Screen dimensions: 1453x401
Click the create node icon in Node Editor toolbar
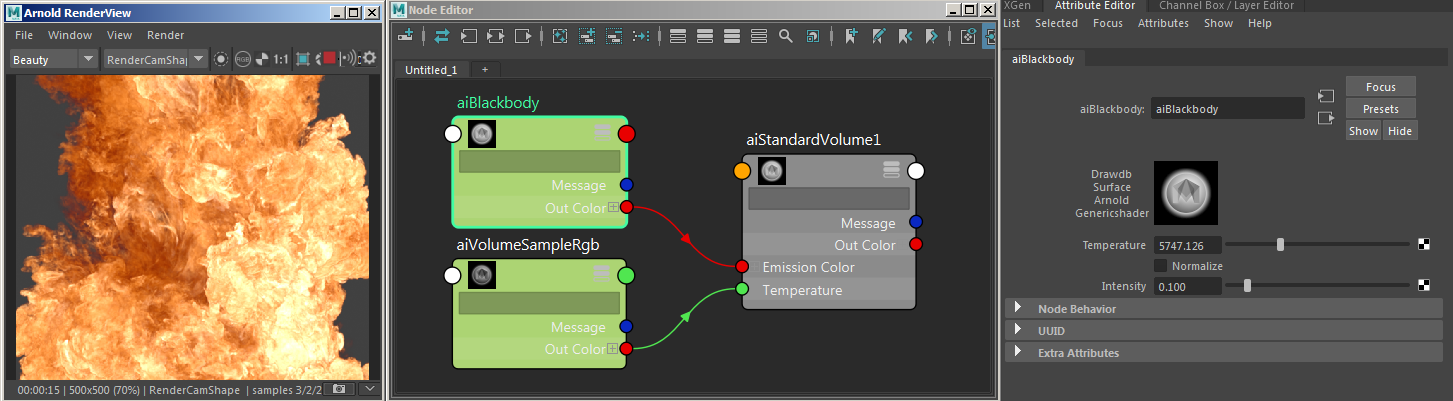click(x=406, y=36)
